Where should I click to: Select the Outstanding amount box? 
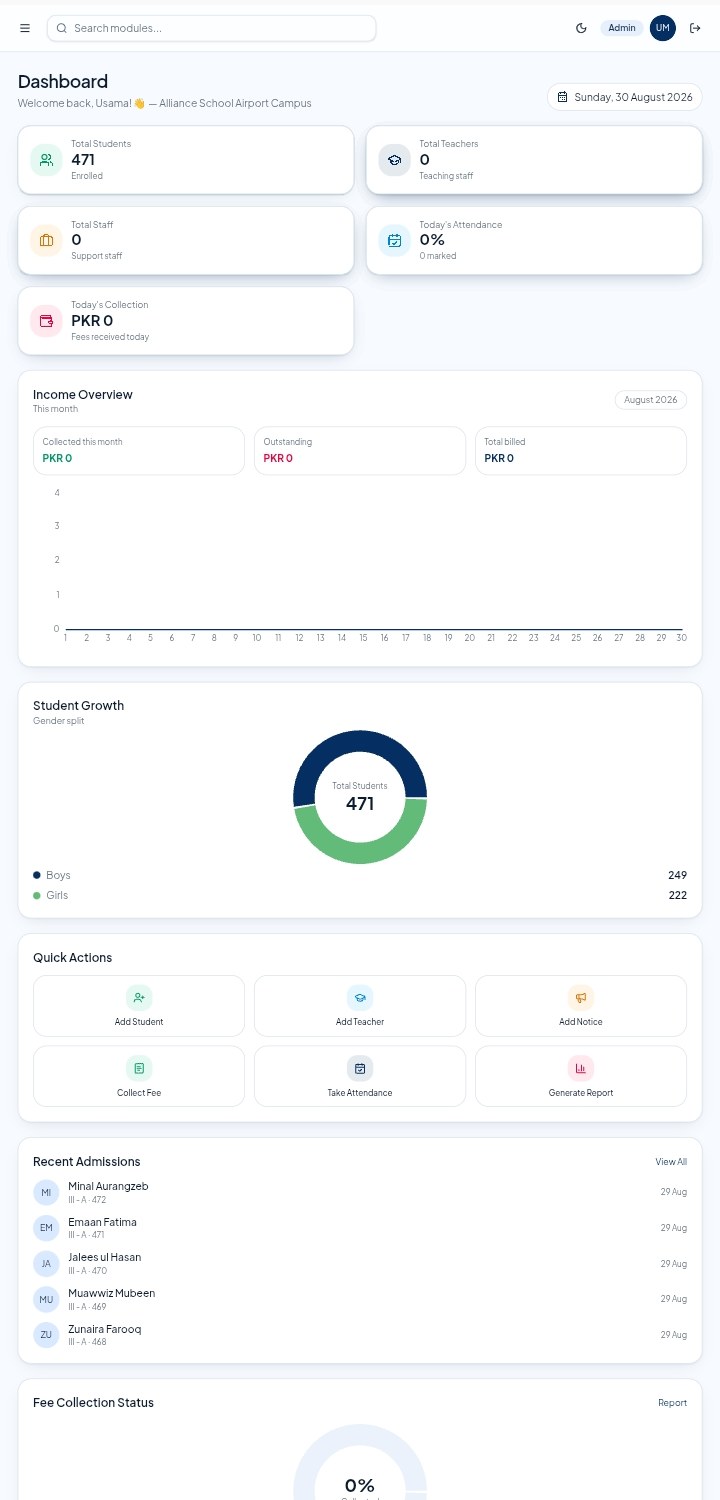[x=360, y=451]
